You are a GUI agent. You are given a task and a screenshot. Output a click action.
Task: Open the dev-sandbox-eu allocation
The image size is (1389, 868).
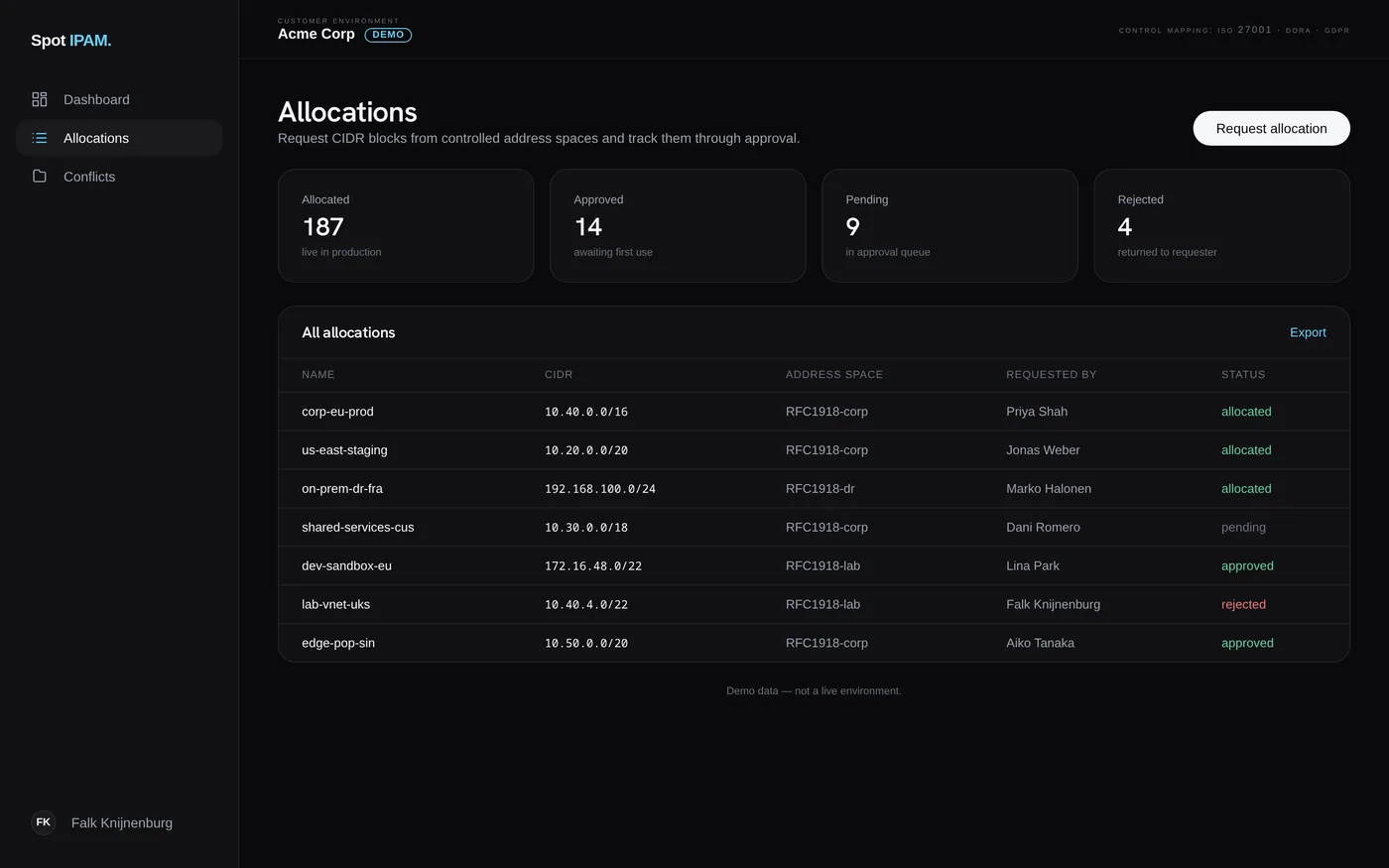pos(814,566)
